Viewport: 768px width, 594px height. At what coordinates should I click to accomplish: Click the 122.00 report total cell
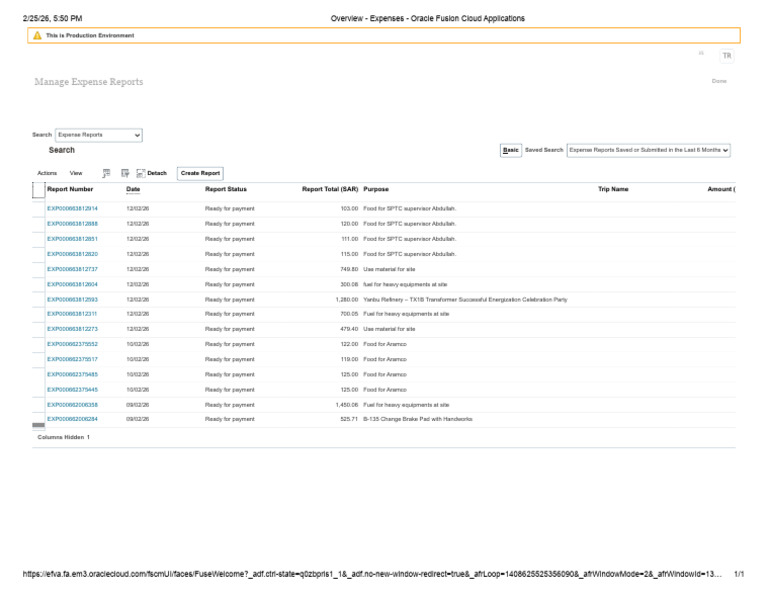point(349,344)
